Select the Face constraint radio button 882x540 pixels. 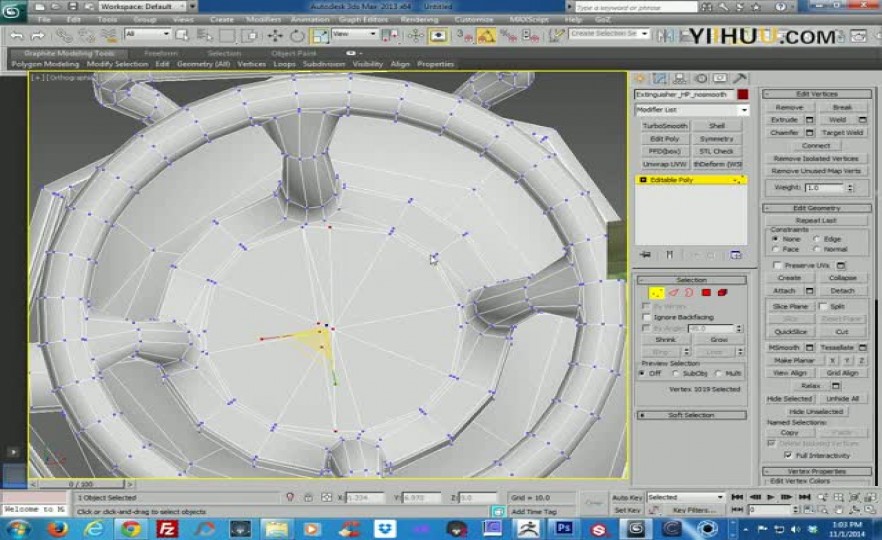pyautogui.click(x=776, y=249)
